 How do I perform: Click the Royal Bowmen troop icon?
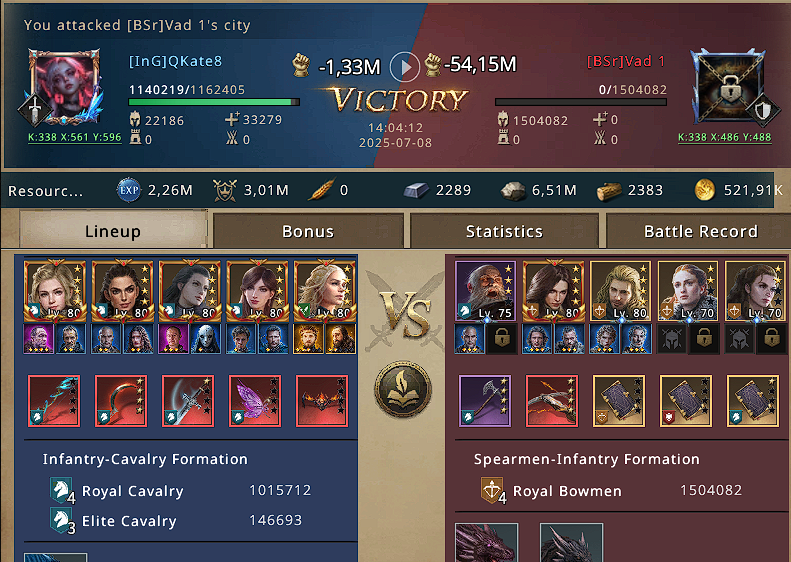pyautogui.click(x=492, y=490)
